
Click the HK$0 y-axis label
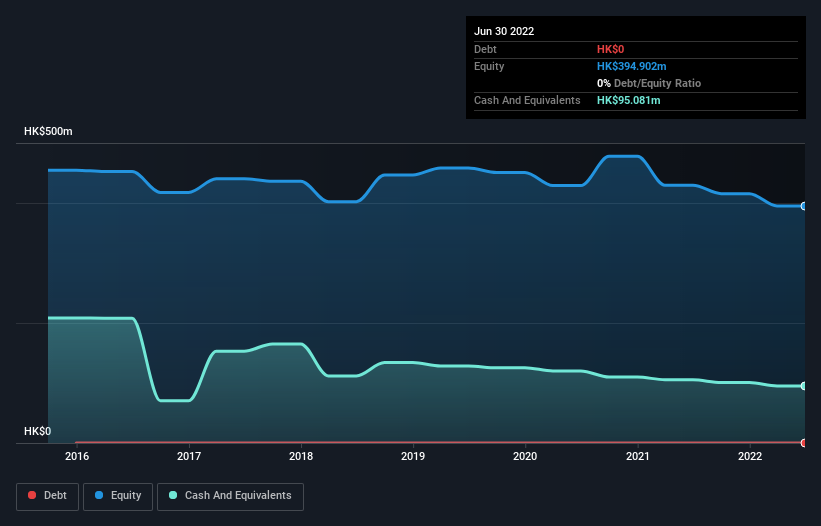tap(38, 431)
